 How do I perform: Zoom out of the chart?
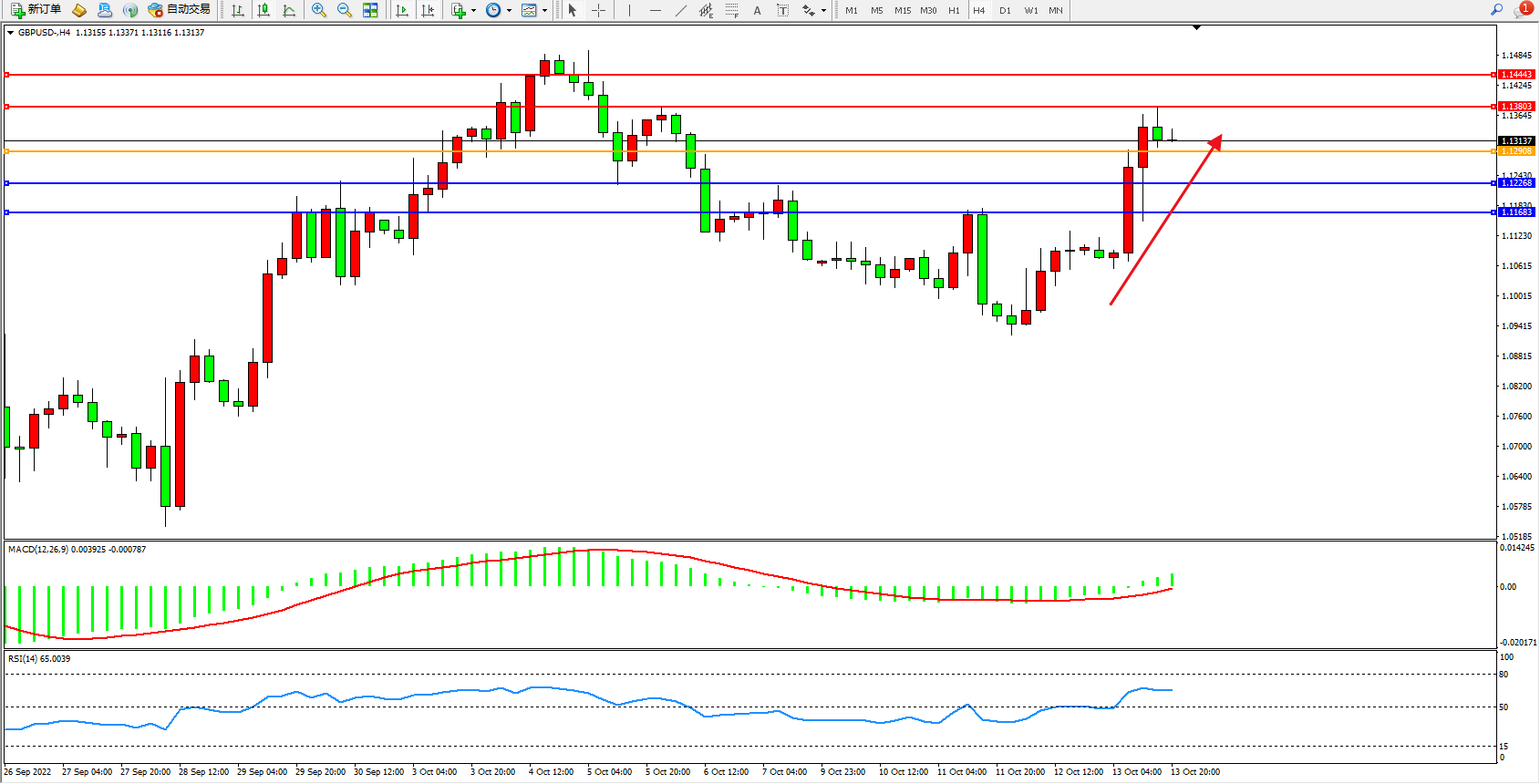tap(345, 10)
